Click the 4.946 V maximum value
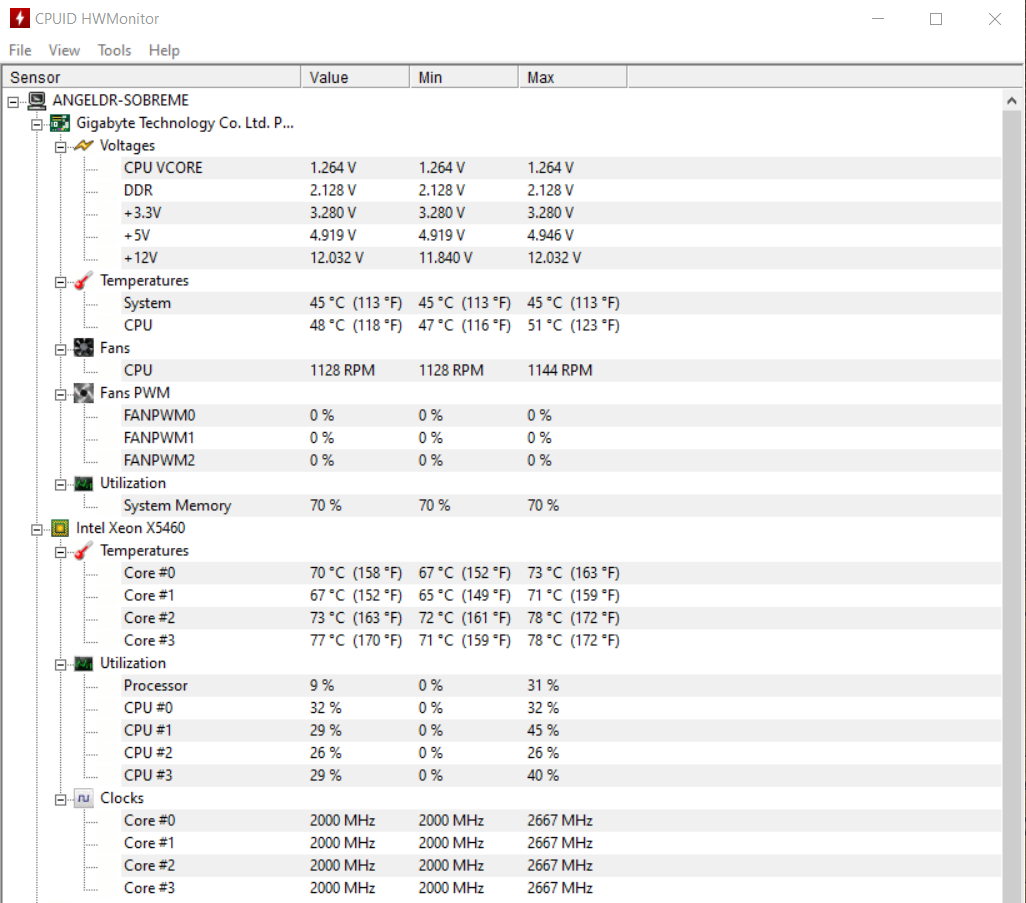Image resolution: width=1026 pixels, height=903 pixels. [x=550, y=236]
